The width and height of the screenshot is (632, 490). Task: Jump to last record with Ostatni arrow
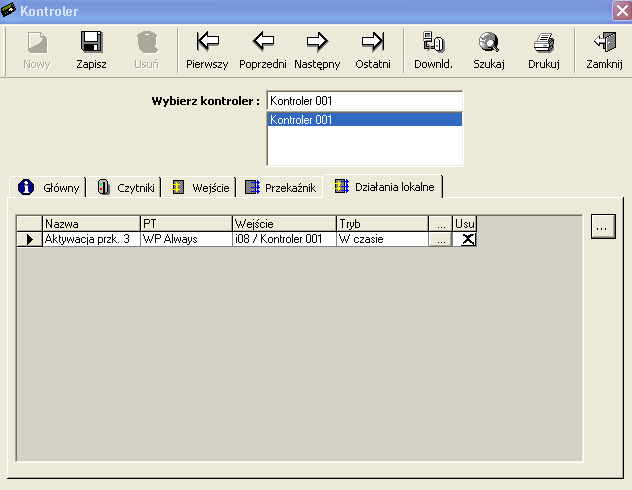(x=373, y=41)
